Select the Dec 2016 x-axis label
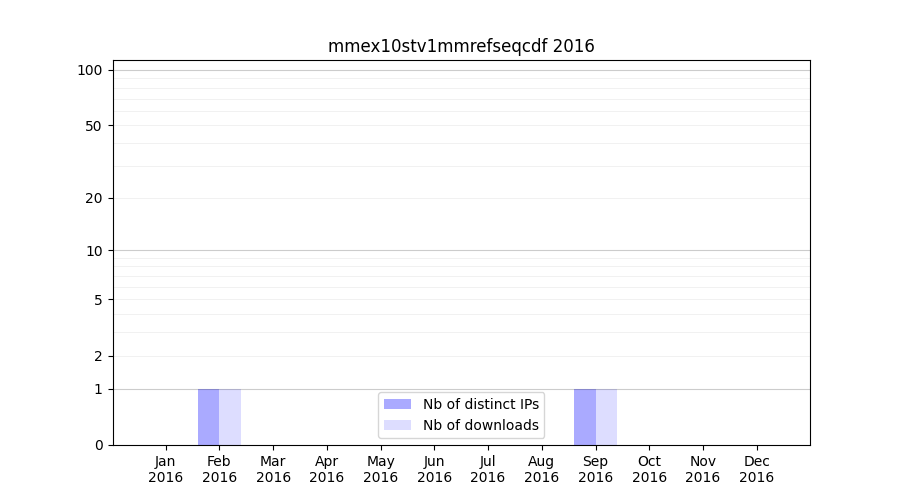The image size is (900, 500). coord(756,469)
